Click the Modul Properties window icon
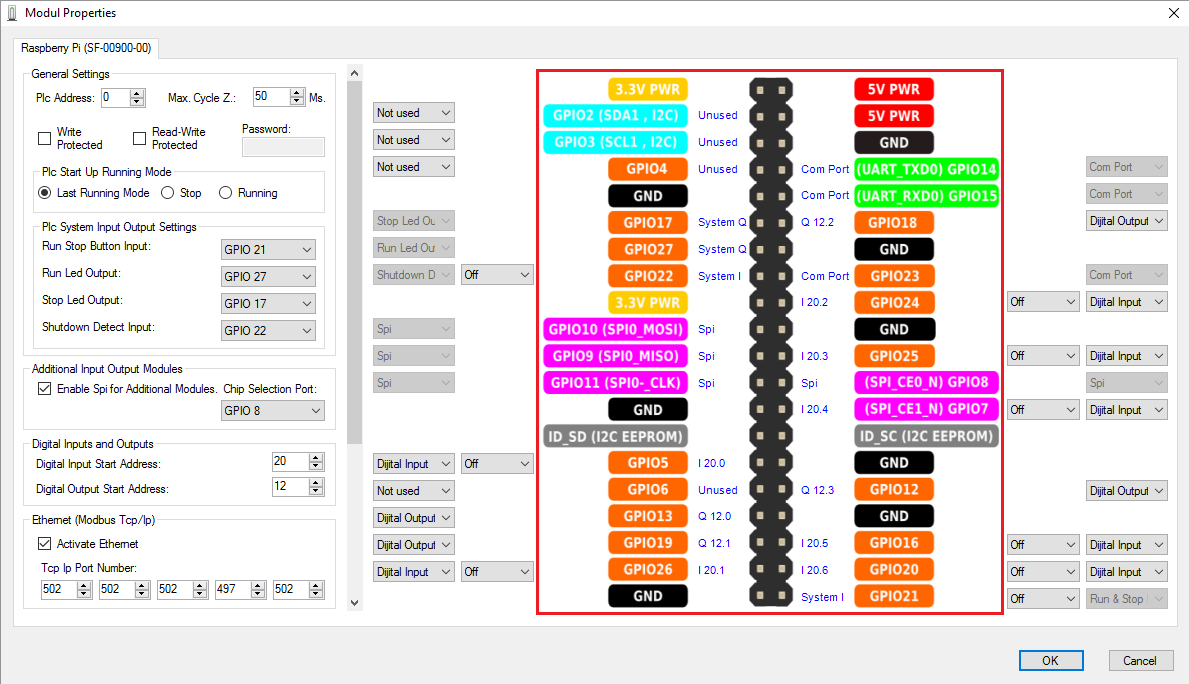This screenshot has width=1189, height=684. click(11, 13)
